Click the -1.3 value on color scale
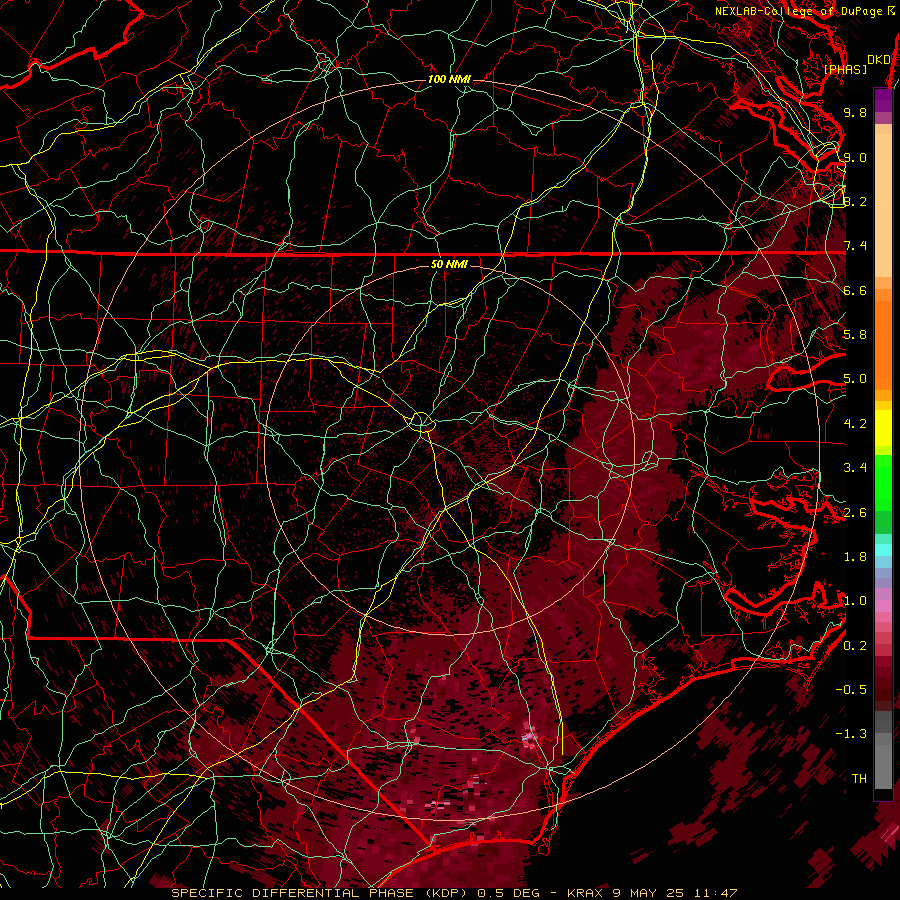Viewport: 900px width, 900px height. (x=851, y=734)
